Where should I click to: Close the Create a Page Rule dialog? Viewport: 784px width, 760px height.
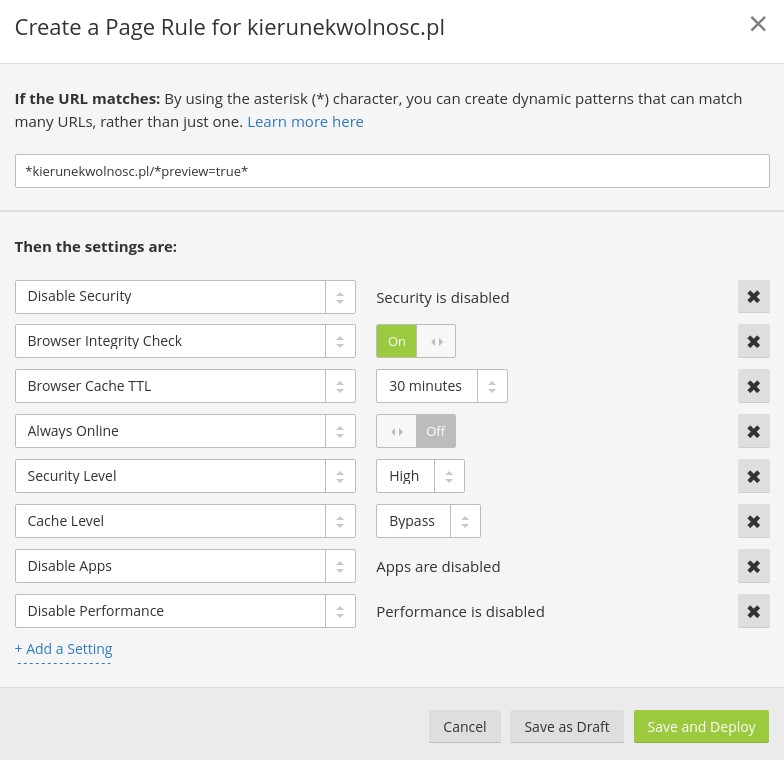click(x=758, y=24)
